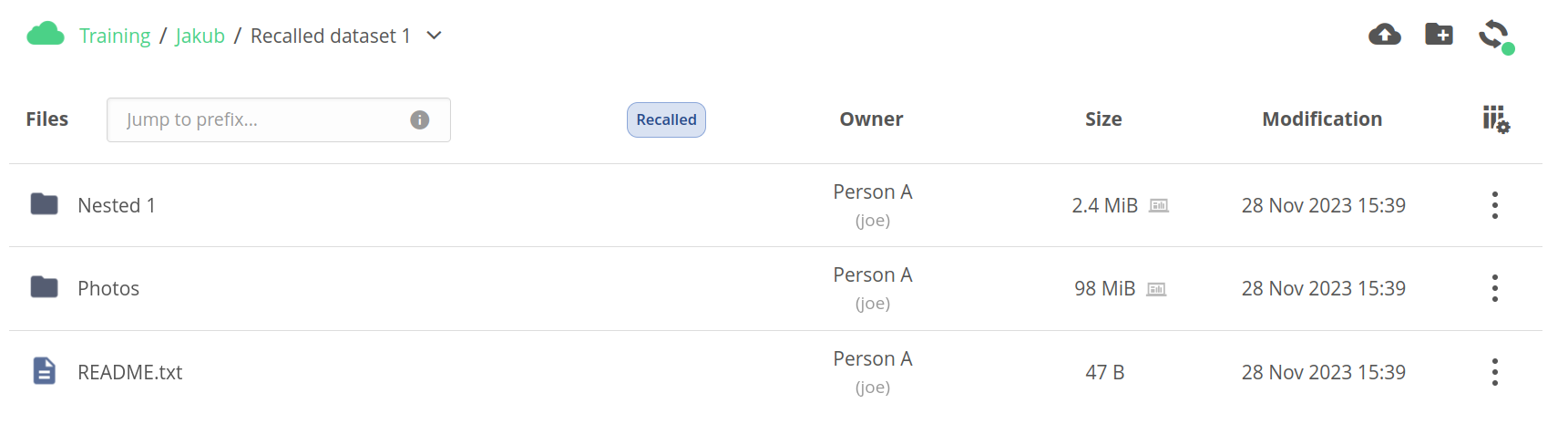Go to the Training breadcrumb link
The width and height of the screenshot is (1568, 445).
pyautogui.click(x=115, y=36)
